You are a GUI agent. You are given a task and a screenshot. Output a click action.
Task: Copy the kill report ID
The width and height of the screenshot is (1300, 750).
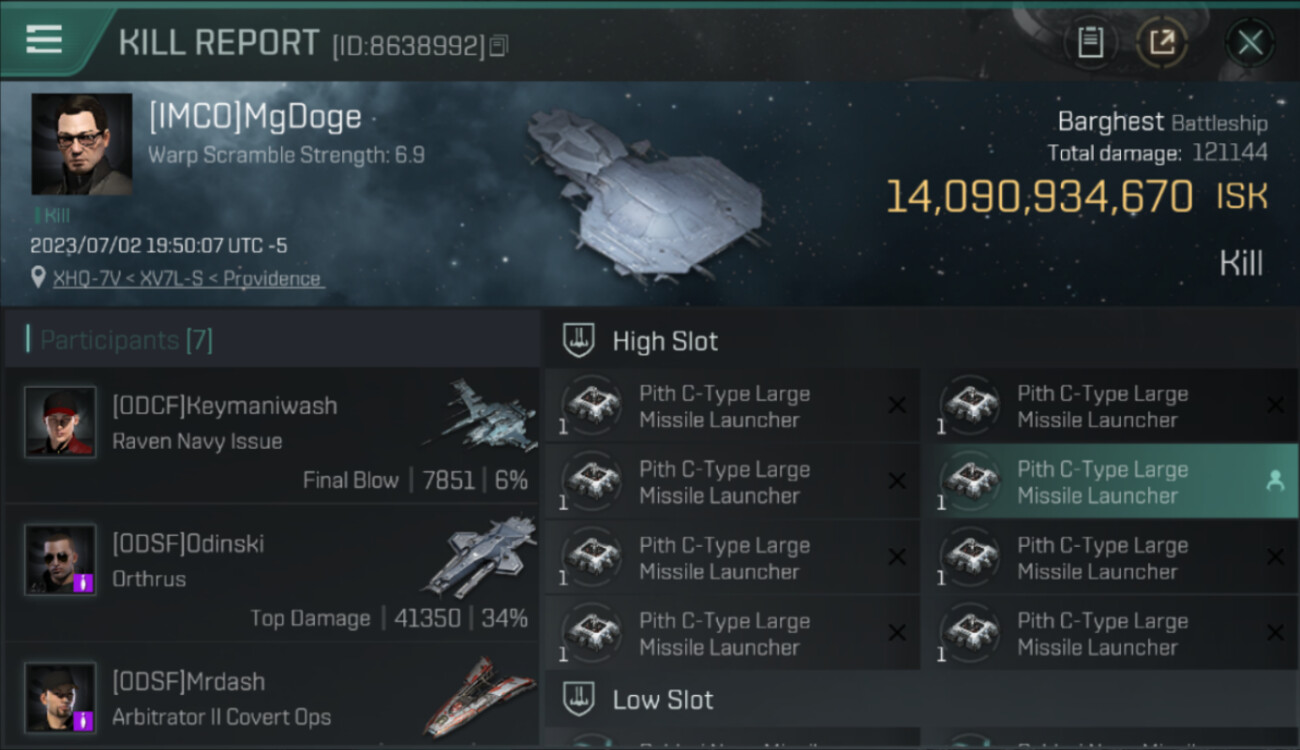pos(499,45)
